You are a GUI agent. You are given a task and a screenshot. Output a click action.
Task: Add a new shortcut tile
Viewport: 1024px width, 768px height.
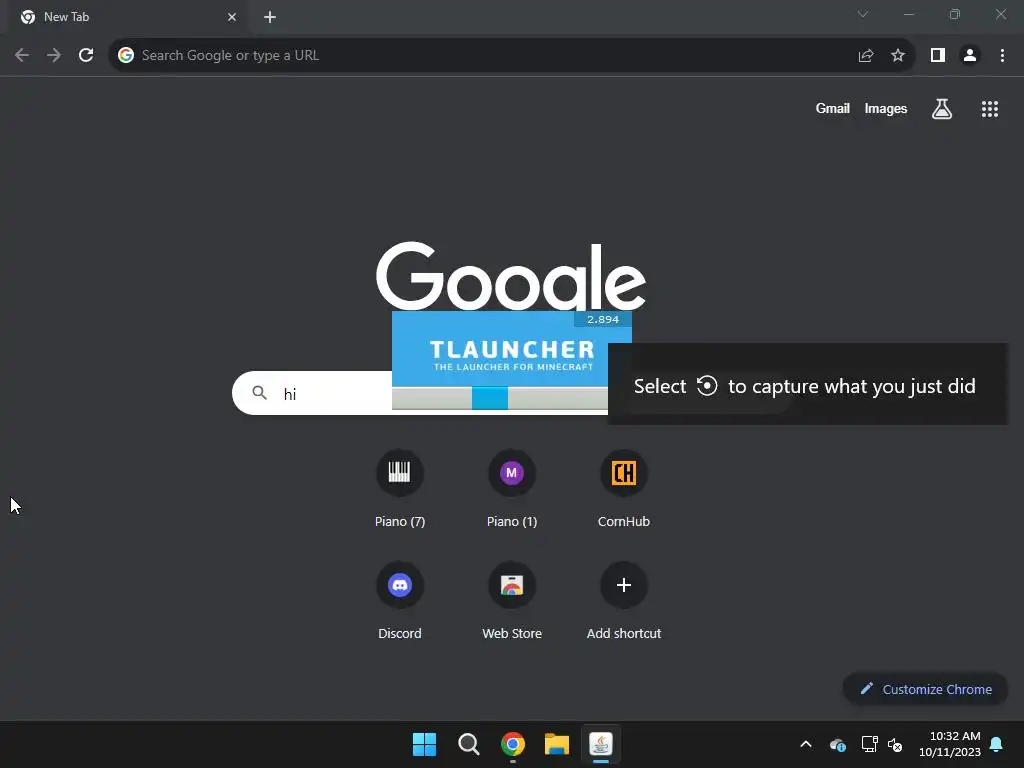[x=624, y=600]
